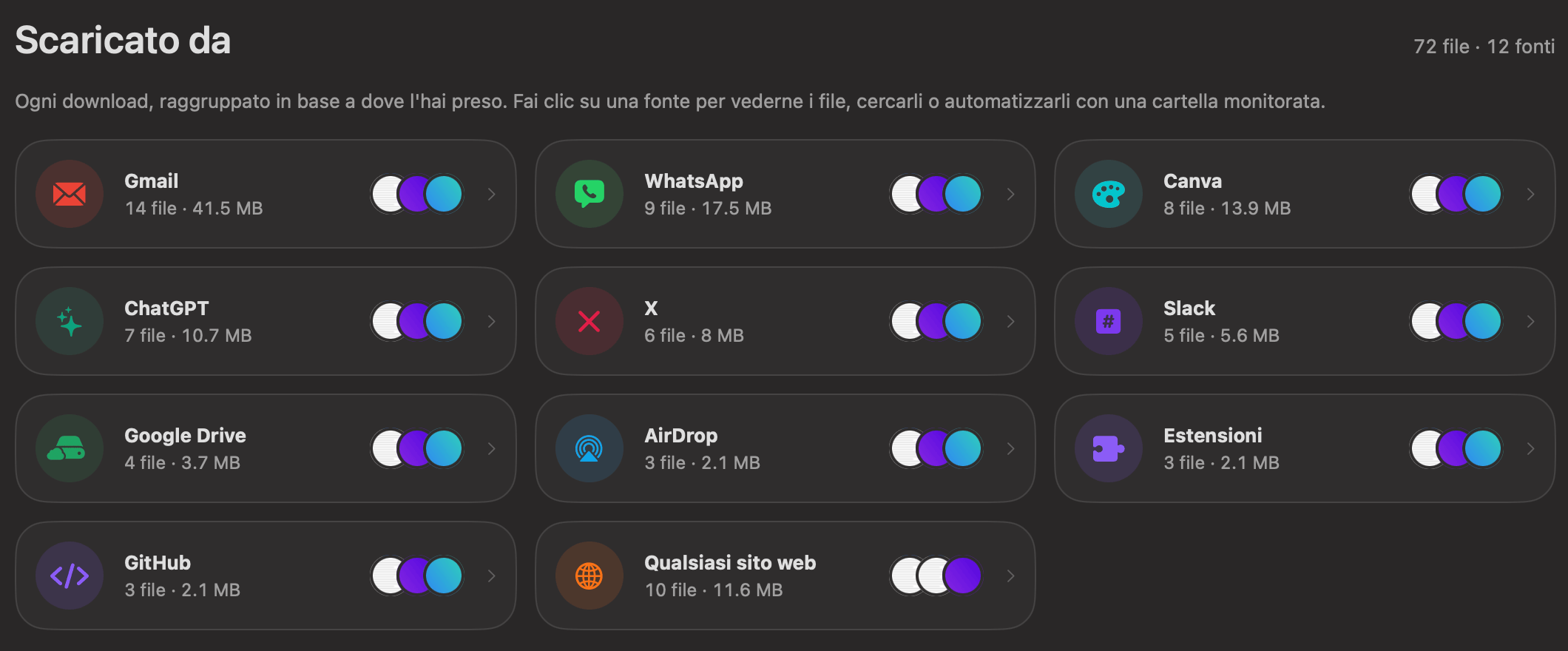Open the Qualsiasi sito web title
This screenshot has width=1568, height=651.
(x=730, y=563)
